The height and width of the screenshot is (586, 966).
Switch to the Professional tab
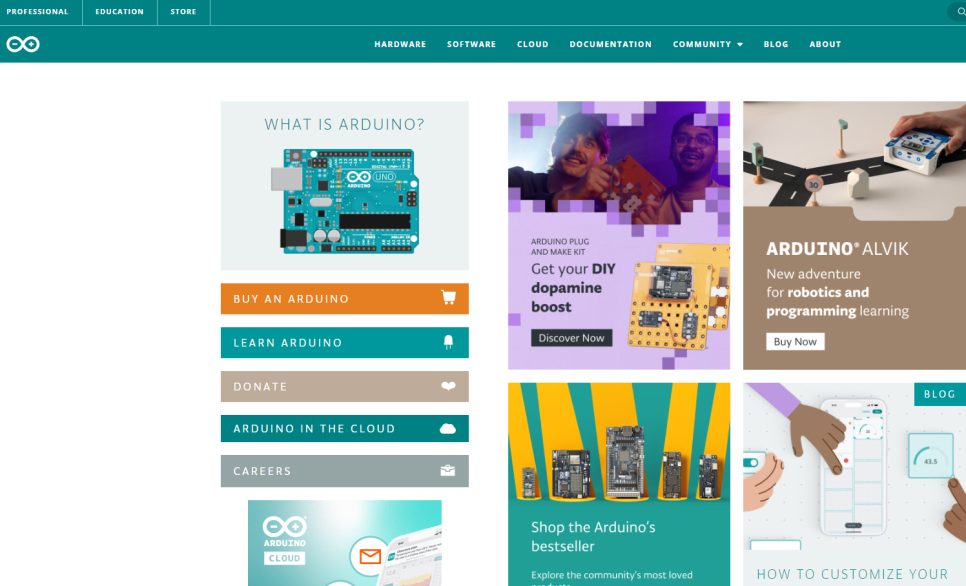pos(38,12)
